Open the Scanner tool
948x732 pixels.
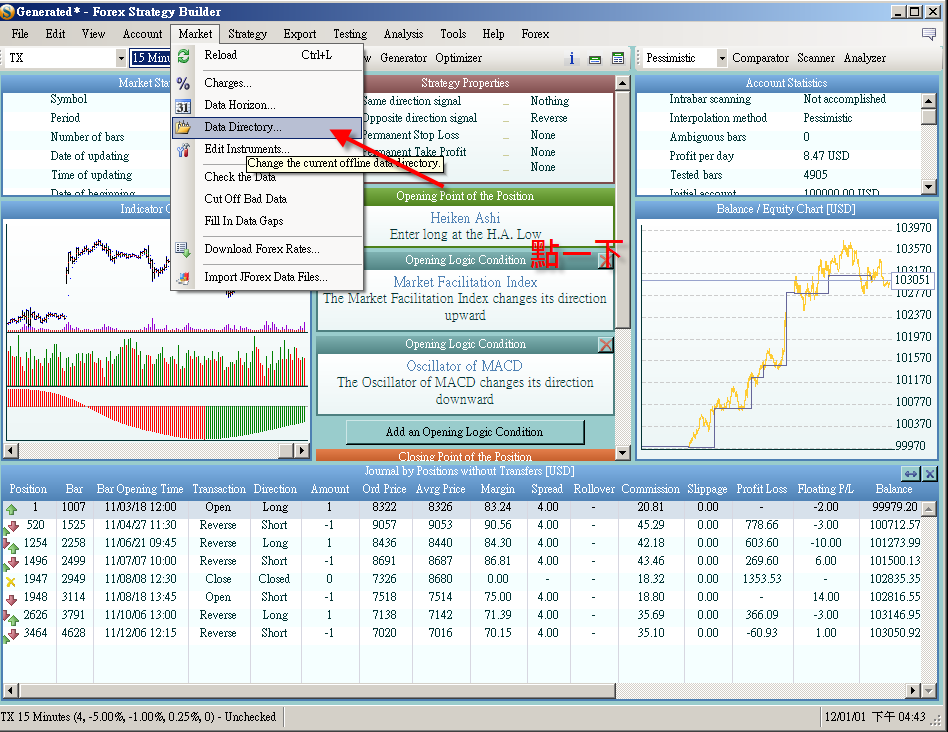tap(816, 58)
